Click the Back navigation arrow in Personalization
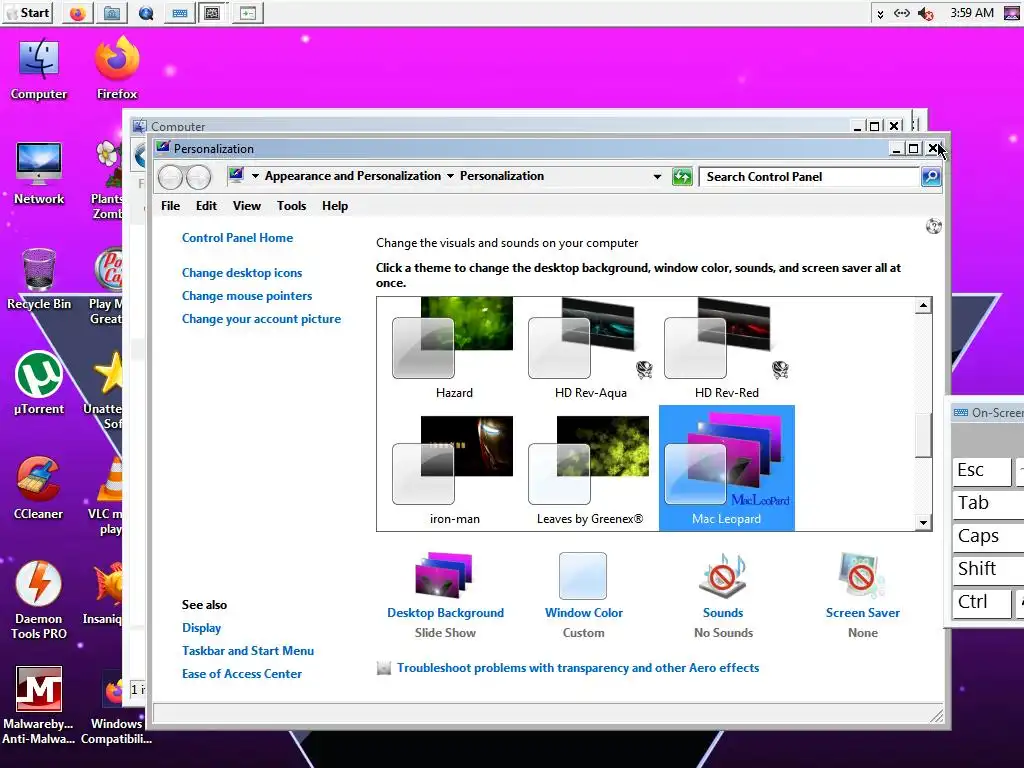This screenshot has width=1024, height=768. tap(170, 177)
